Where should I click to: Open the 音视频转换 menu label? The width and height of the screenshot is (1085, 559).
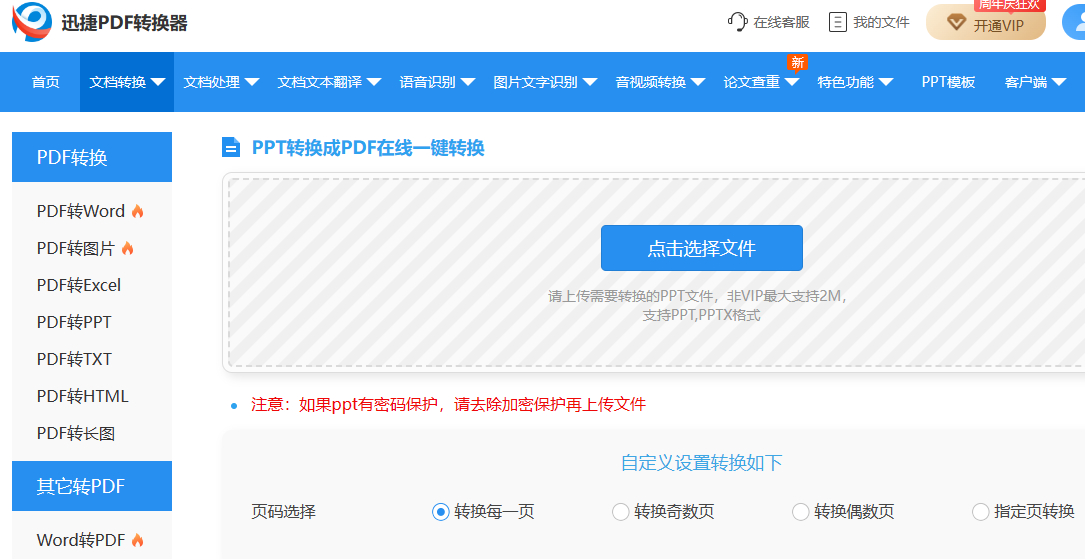coord(650,82)
